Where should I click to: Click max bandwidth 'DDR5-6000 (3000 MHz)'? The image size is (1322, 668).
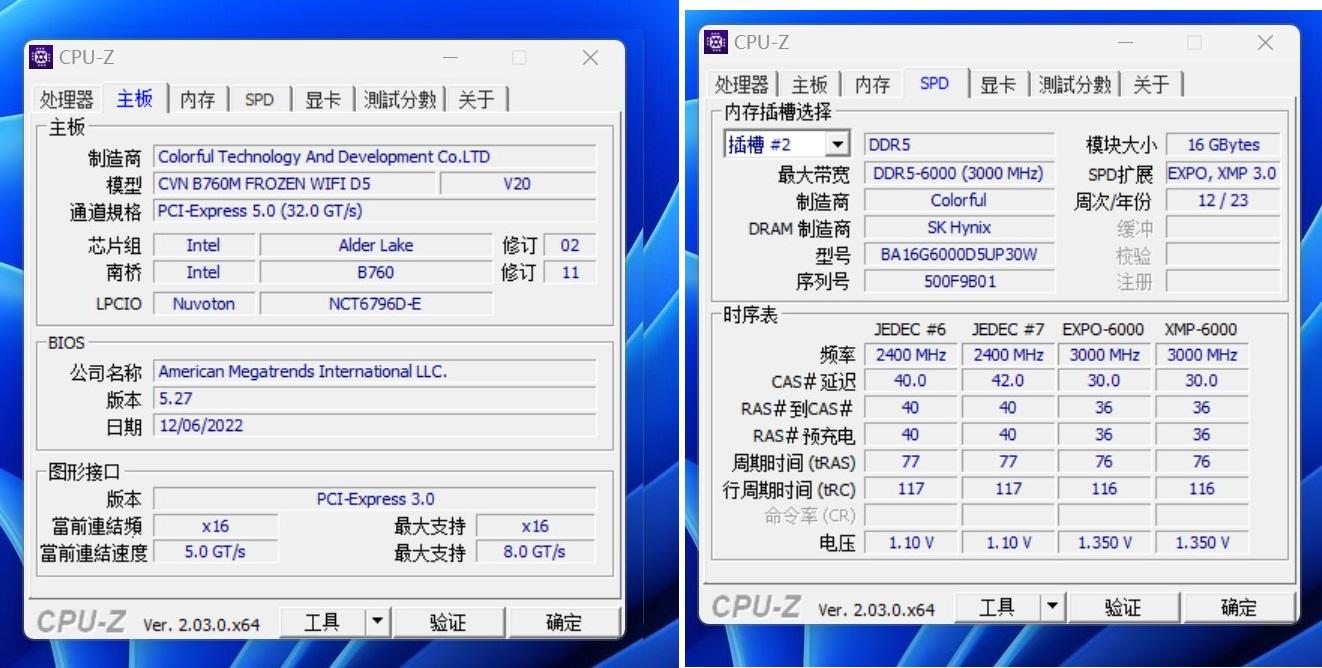[x=959, y=173]
